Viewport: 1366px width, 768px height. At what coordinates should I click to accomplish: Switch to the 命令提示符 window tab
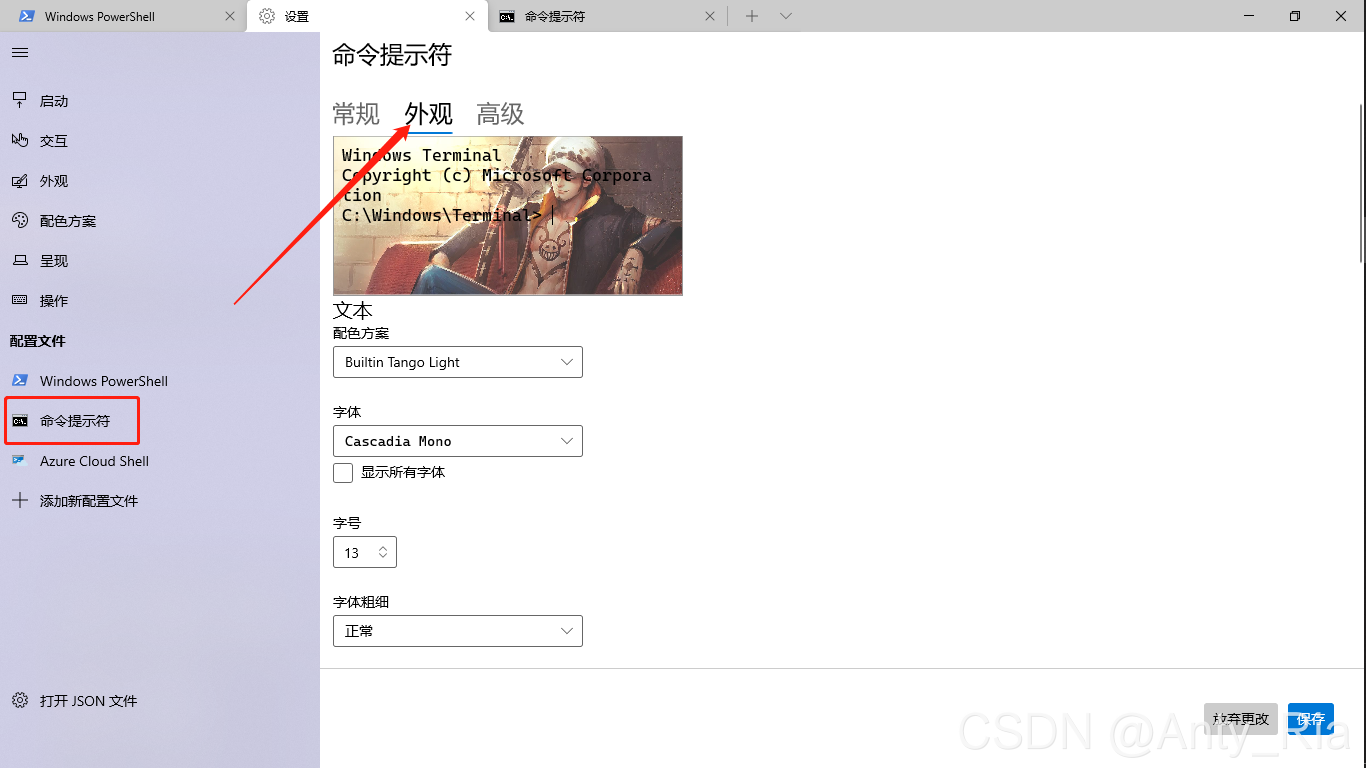(607, 16)
